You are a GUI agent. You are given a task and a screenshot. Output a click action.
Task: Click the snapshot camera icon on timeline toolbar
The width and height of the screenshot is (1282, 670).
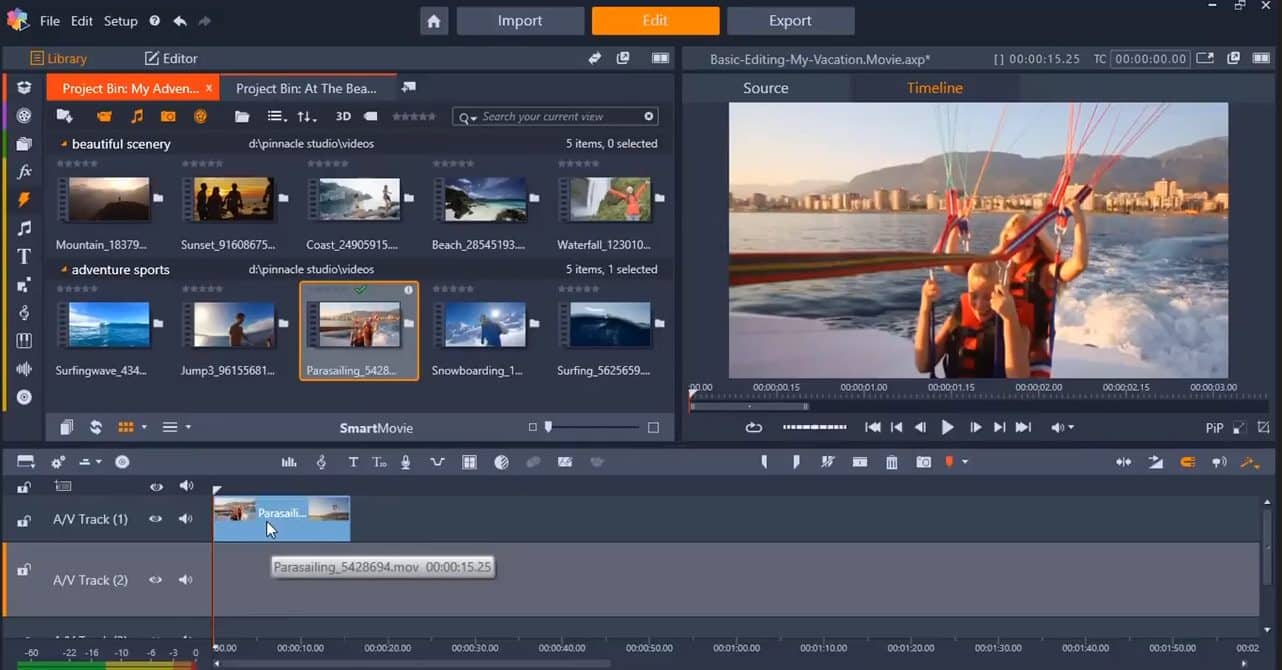[x=923, y=461]
